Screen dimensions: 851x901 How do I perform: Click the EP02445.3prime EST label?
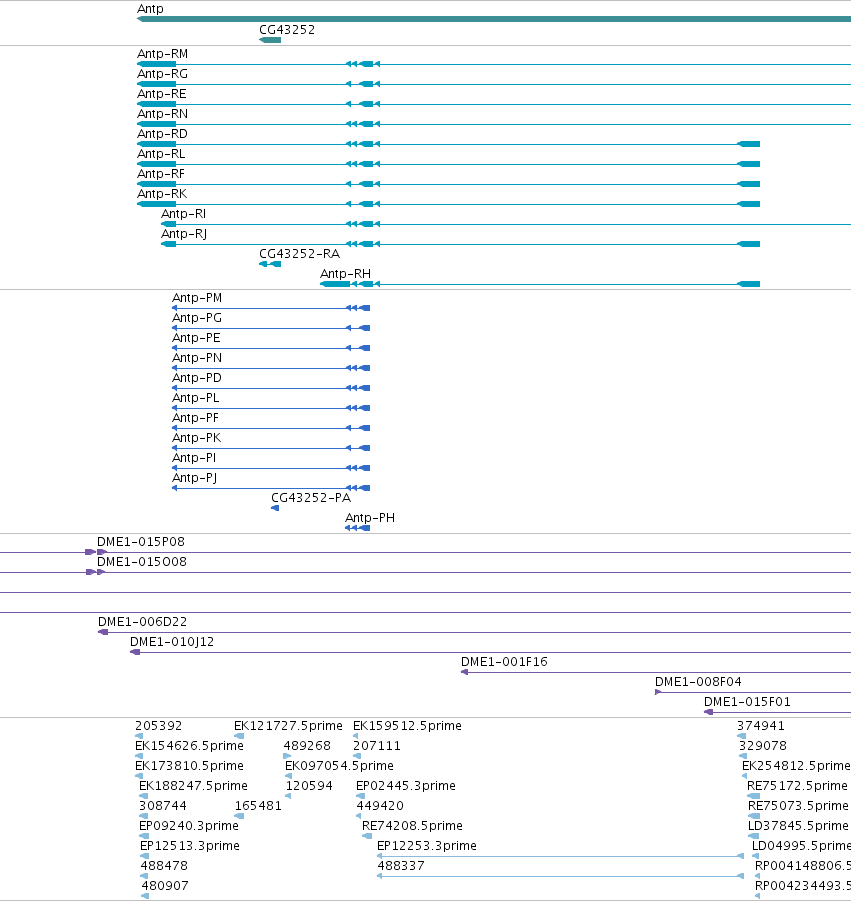[x=406, y=786]
